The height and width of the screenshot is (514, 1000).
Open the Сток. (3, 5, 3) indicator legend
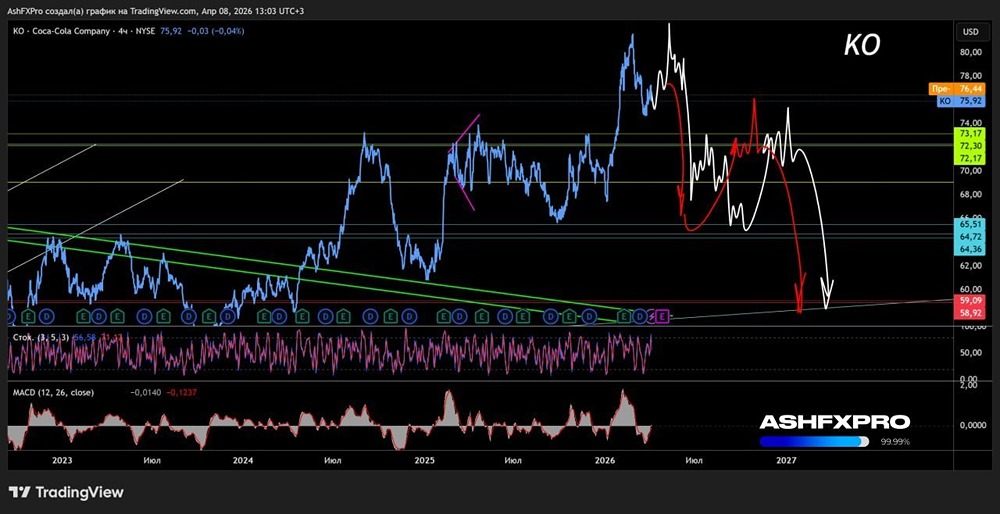point(40,336)
